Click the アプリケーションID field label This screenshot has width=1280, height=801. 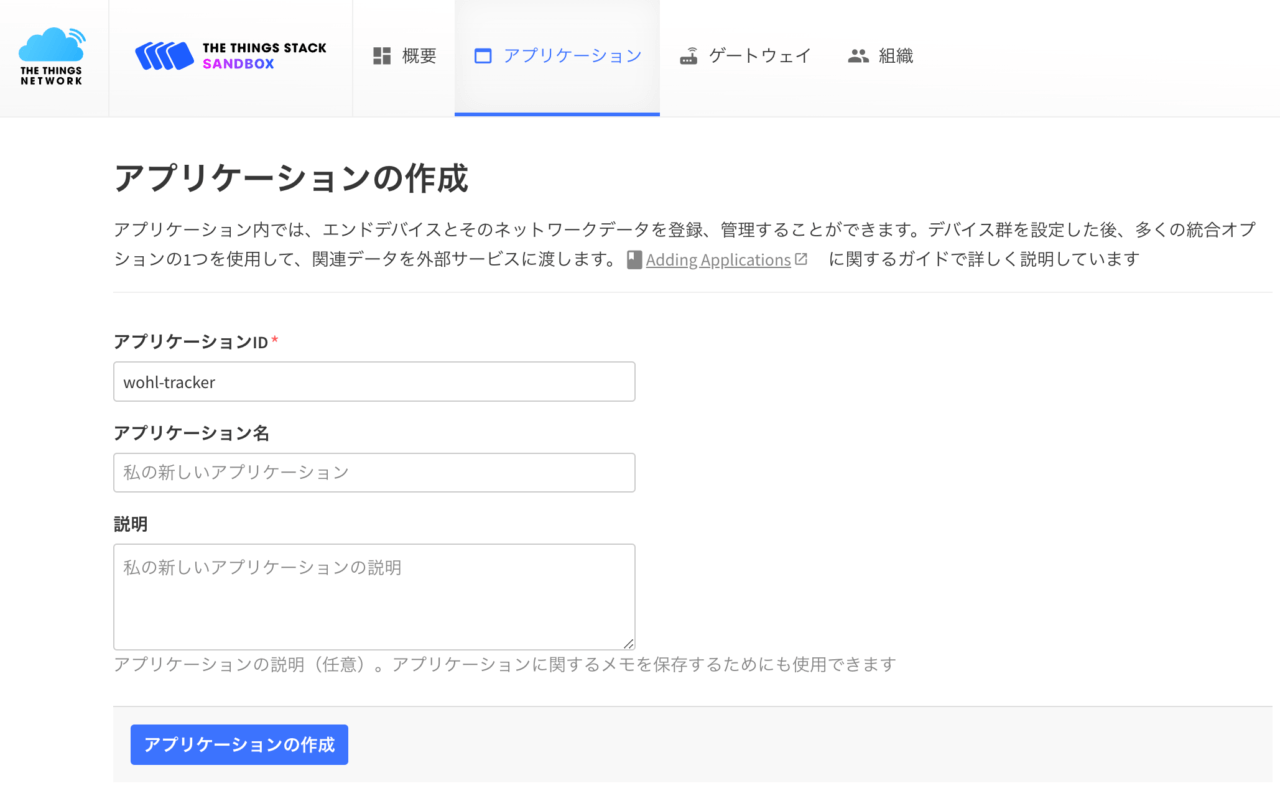click(x=191, y=342)
